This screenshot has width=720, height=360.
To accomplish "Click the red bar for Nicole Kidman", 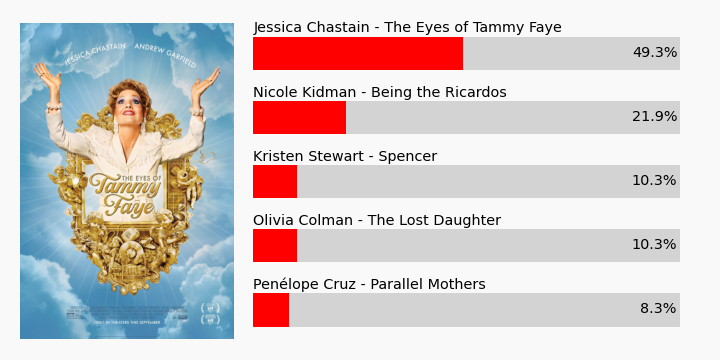I will 299,118.
